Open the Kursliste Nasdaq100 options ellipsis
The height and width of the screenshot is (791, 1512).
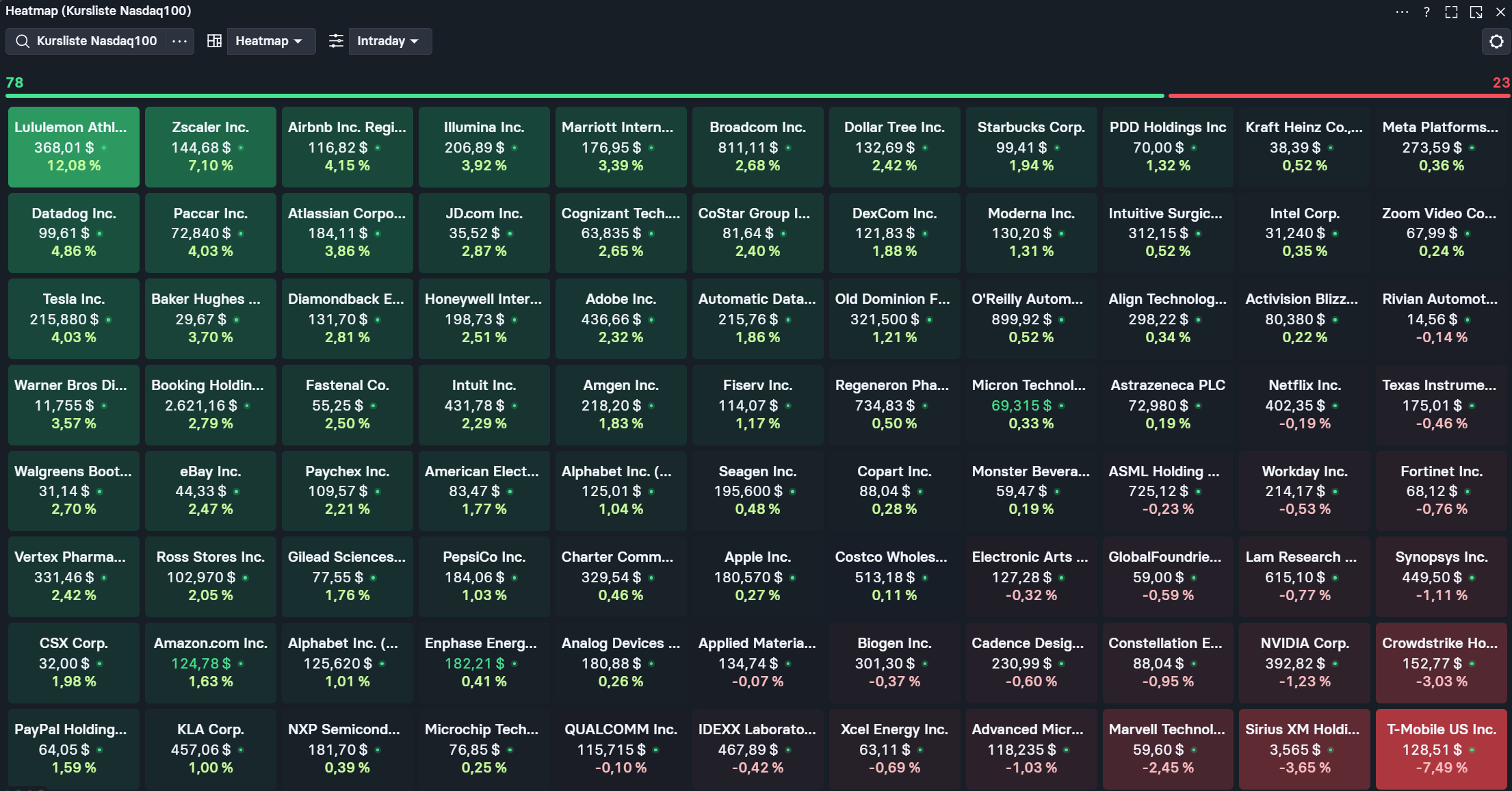(x=180, y=41)
